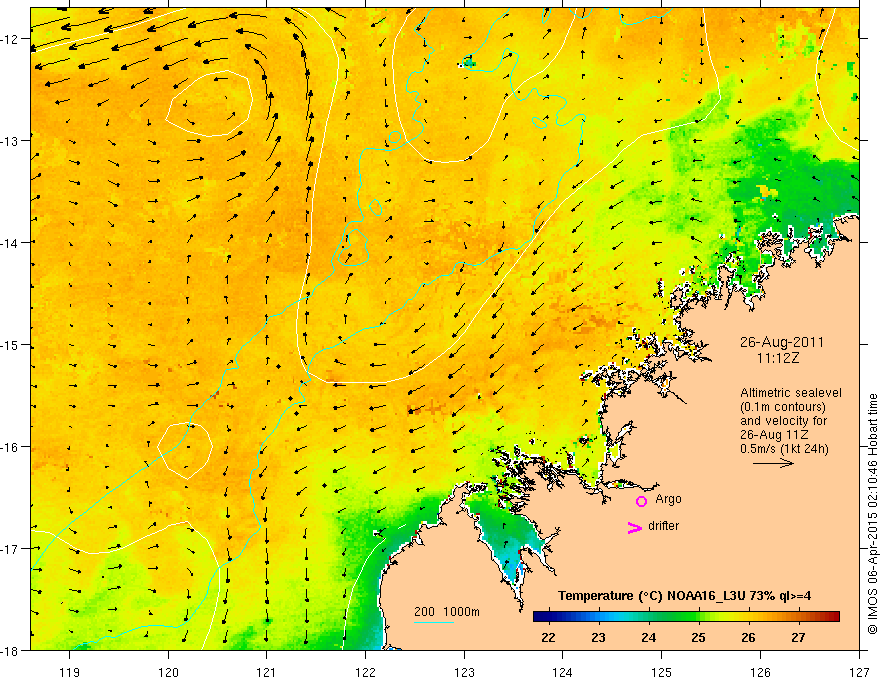Image resolution: width=880 pixels, height=680 pixels.
Task: Click the longitude axis label 124
Action: pos(563,672)
